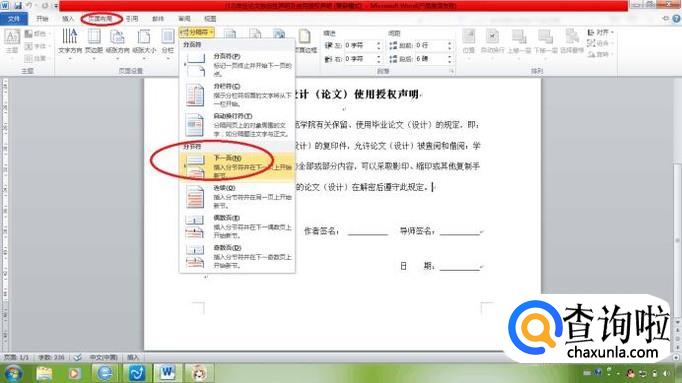Image resolution: width=682 pixels, height=383 pixels.
Task: Switch to the Insert (插入) ribbon tab
Action: (68, 19)
